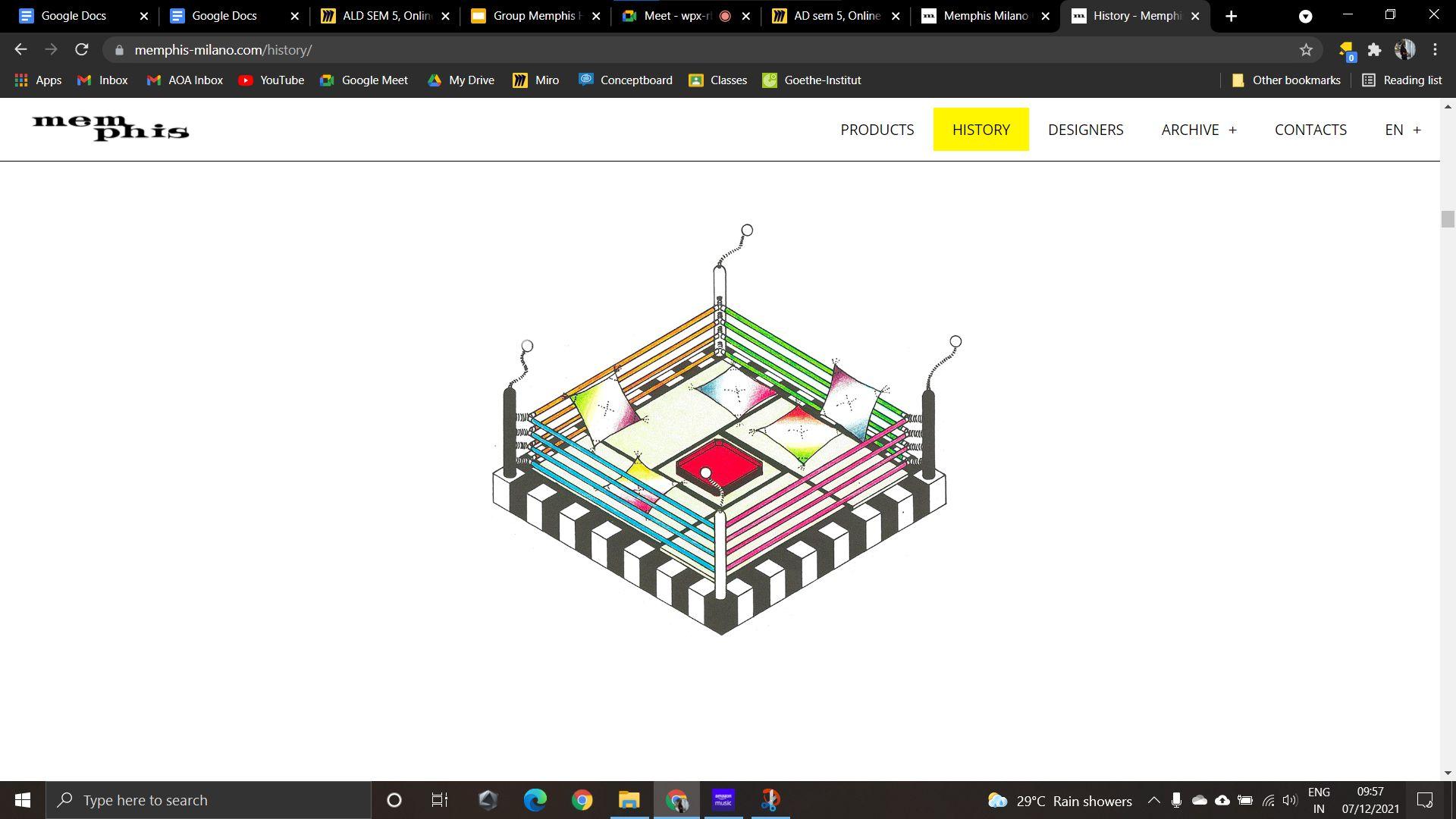The width and height of the screenshot is (1456, 819).
Task: Open the Chrome three-dot menu
Action: [1435, 50]
